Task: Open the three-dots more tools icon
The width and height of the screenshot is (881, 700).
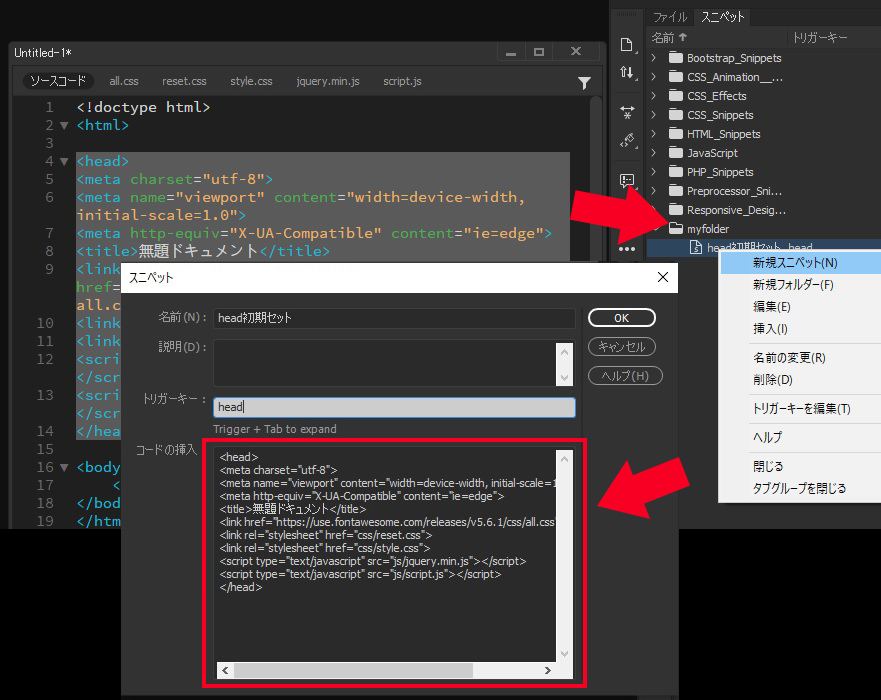Action: click(x=627, y=248)
